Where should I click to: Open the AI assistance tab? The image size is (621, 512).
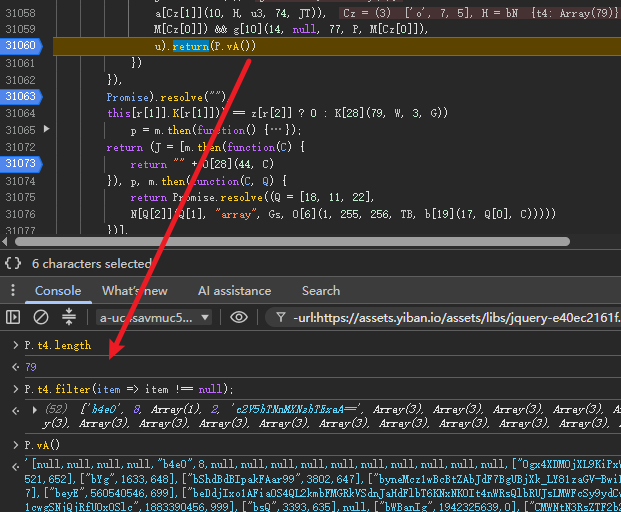coord(234,291)
